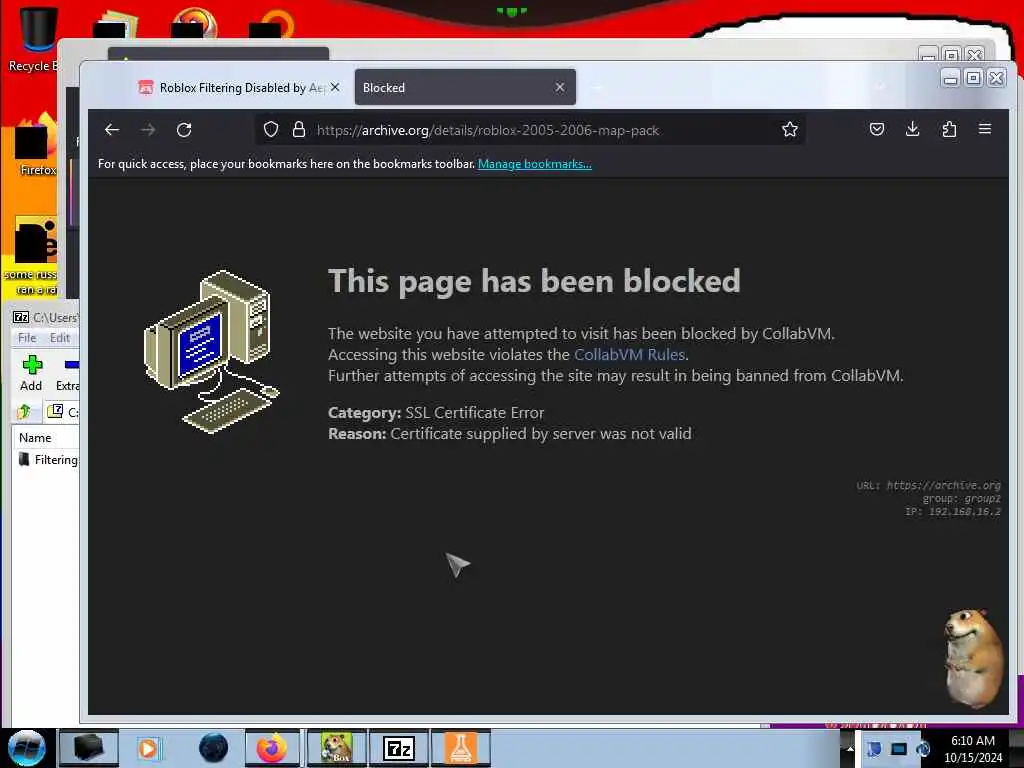
Task: Click the Name column header in 7-Zip
Action: coord(46,438)
